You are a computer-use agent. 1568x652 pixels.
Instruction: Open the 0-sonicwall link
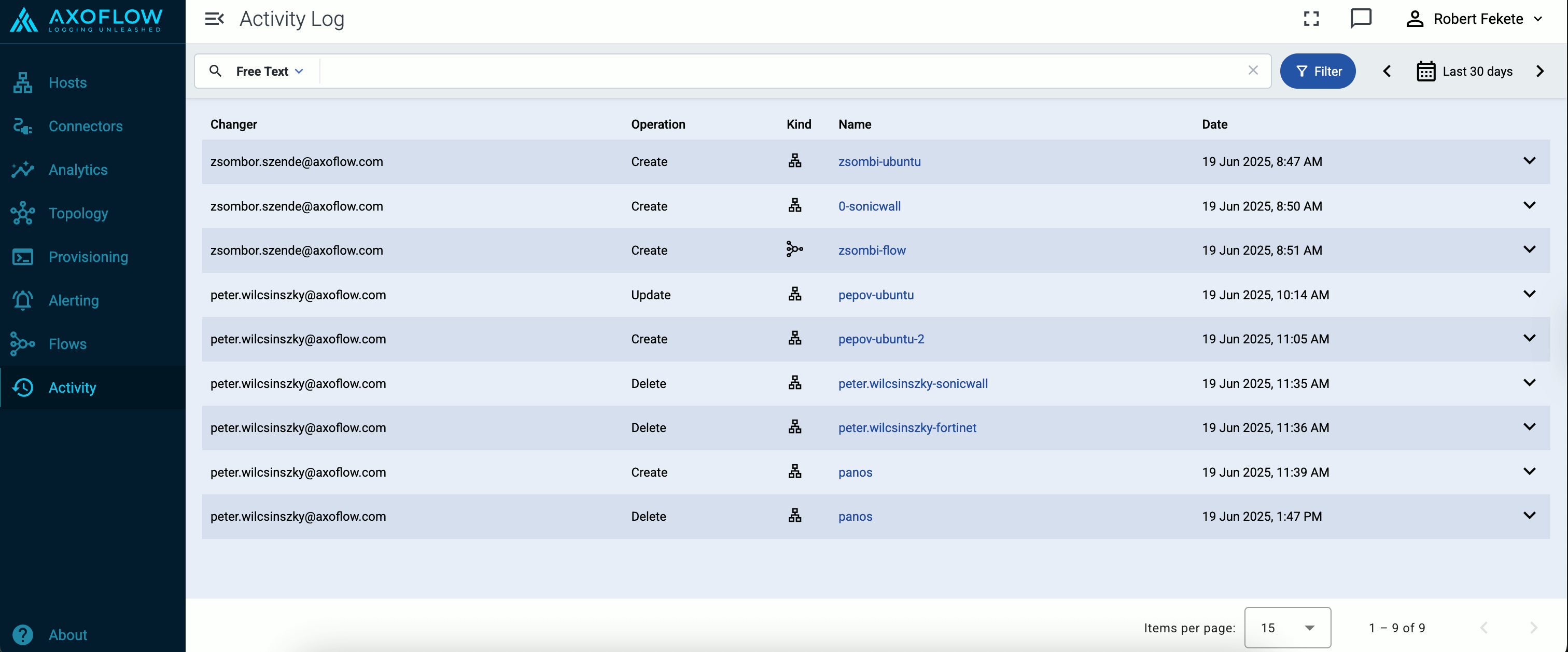(x=869, y=206)
